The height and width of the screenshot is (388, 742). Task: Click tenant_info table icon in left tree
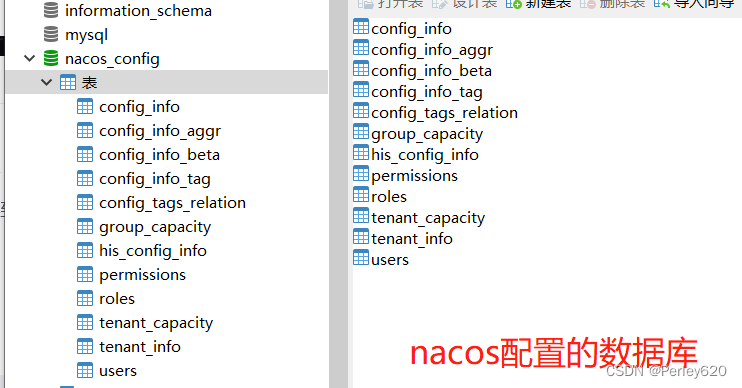(85, 346)
